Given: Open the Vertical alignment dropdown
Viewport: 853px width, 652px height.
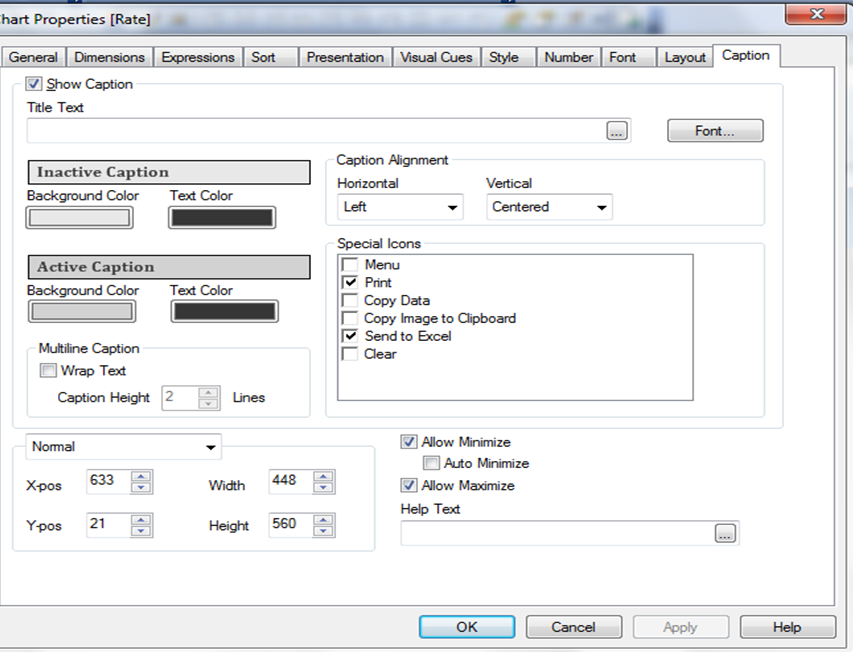Looking at the screenshot, I should coord(601,208).
